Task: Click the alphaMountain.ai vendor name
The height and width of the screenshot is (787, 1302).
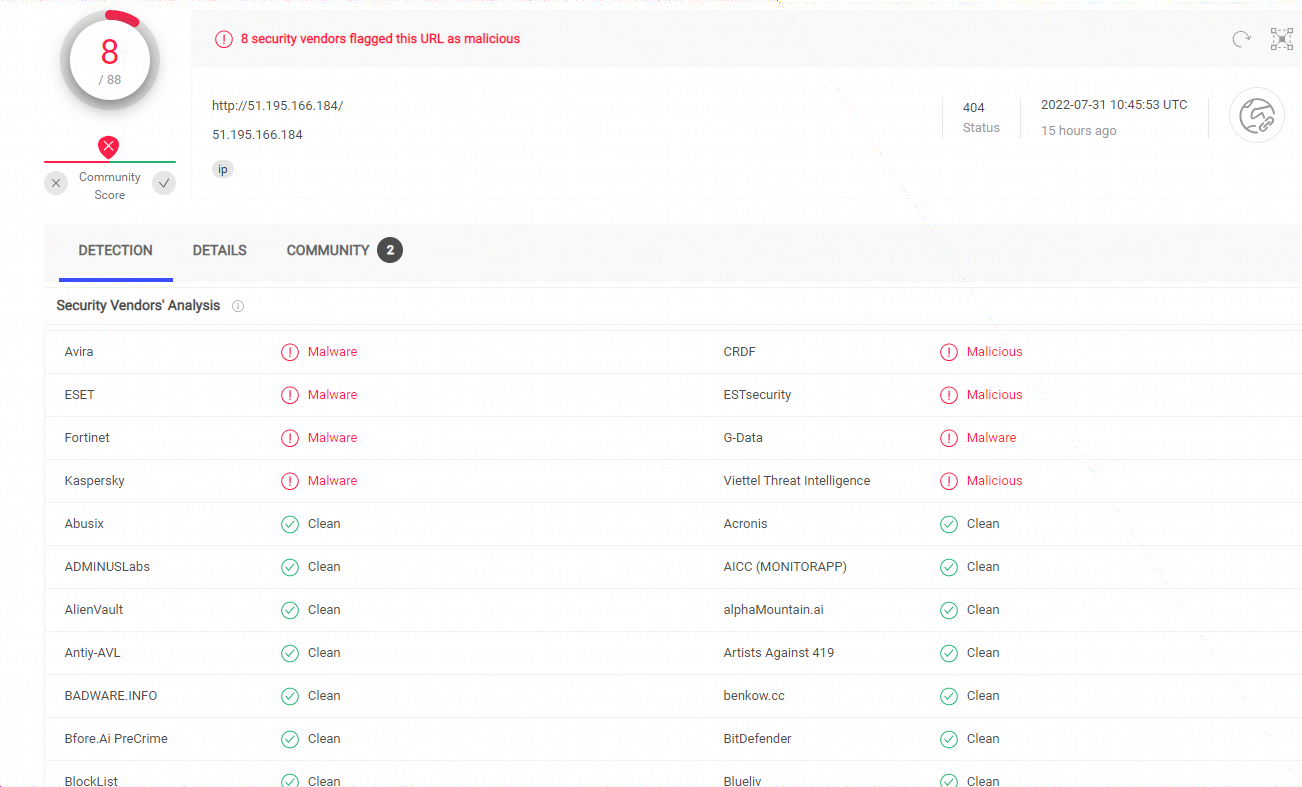Action: [x=774, y=610]
